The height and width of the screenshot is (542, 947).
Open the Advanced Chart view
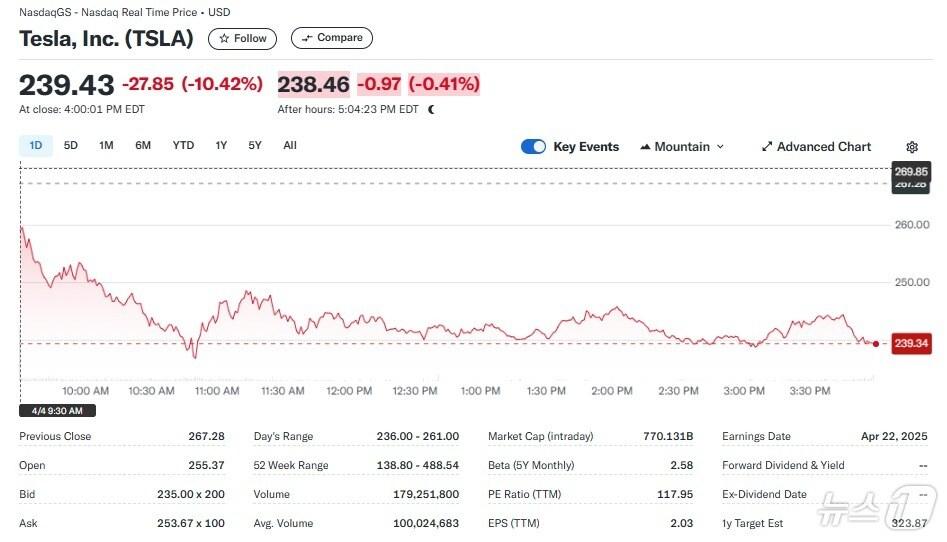pyautogui.click(x=816, y=147)
